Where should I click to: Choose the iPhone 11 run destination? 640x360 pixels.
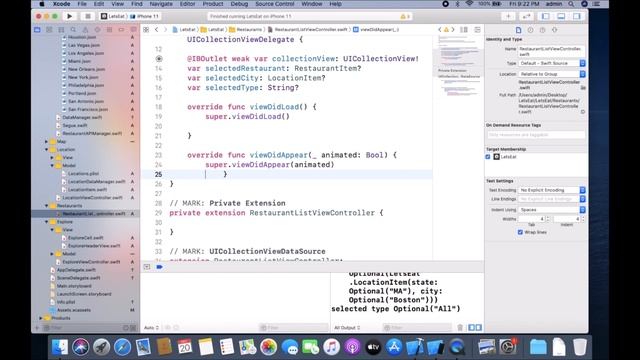point(144,16)
